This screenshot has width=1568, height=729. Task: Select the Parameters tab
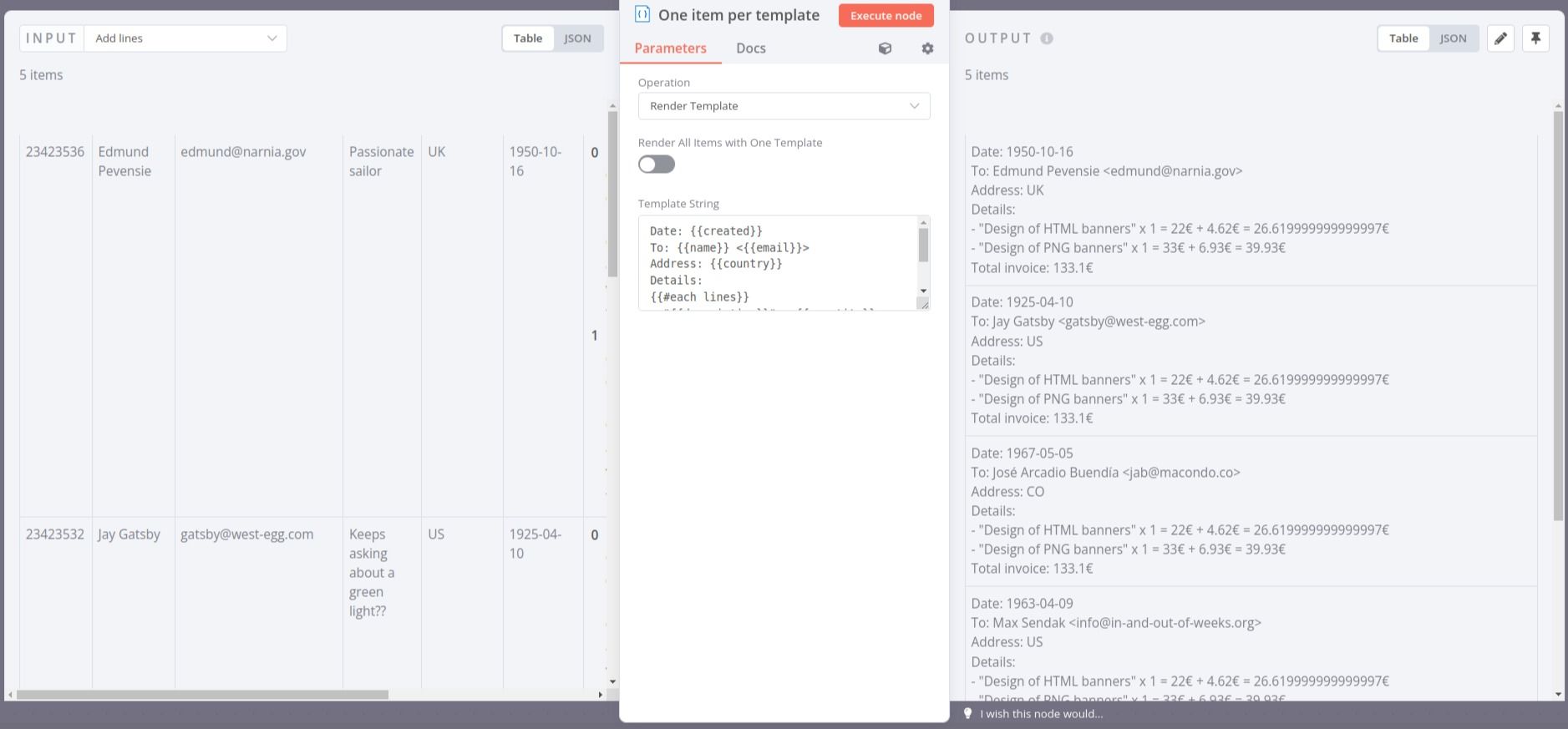tap(670, 48)
